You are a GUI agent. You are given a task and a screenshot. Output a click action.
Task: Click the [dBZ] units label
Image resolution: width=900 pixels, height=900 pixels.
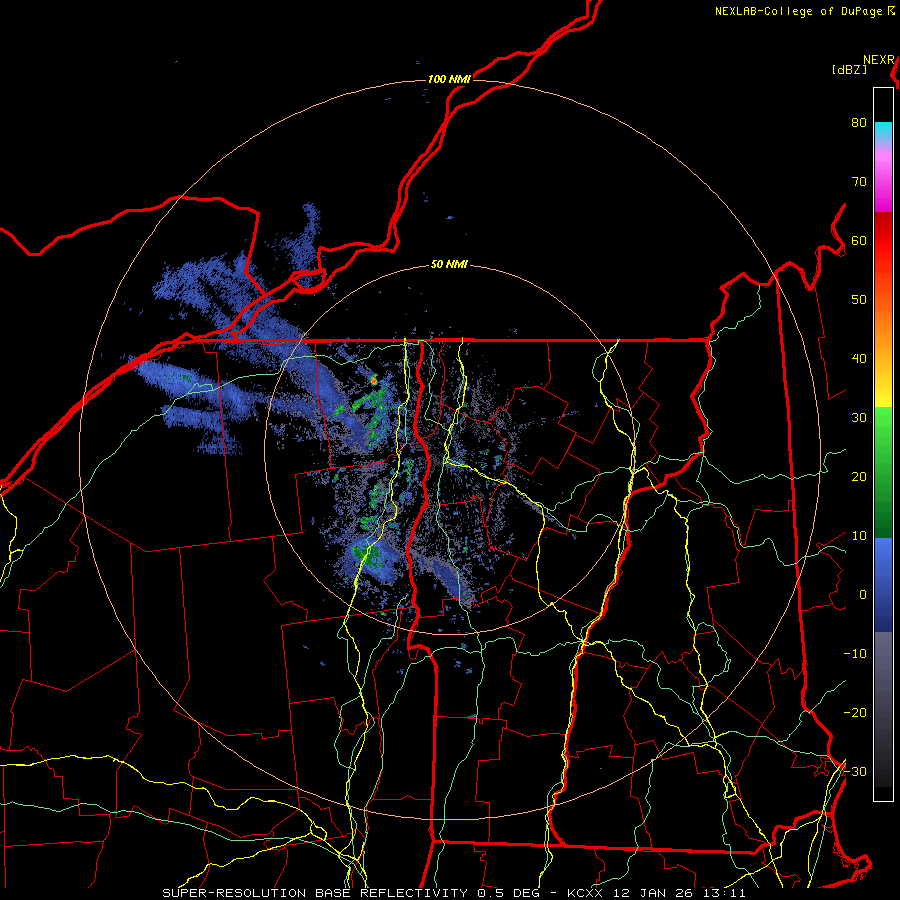coord(849,70)
